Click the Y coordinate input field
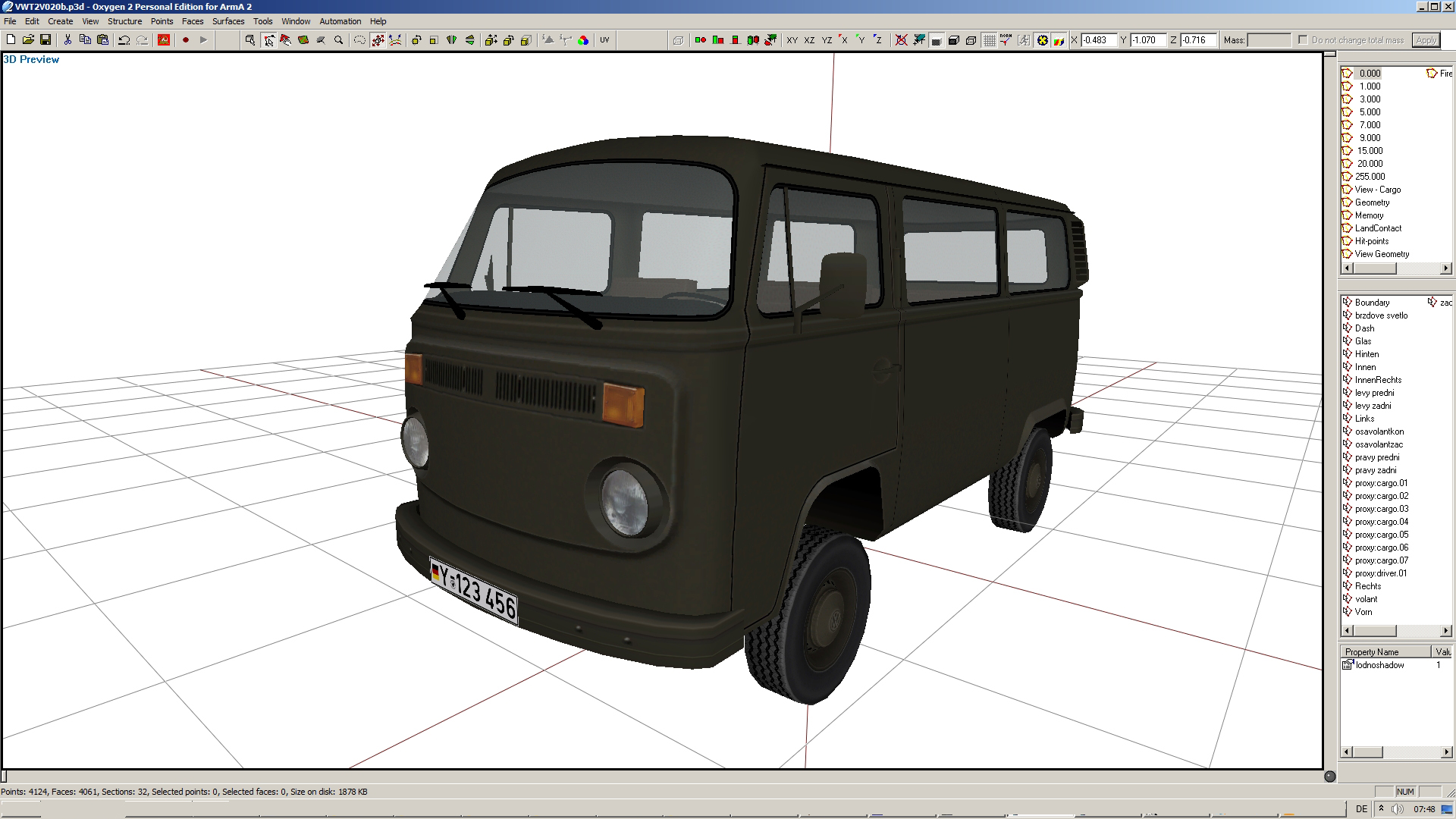This screenshot has width=1456, height=819. point(1148,40)
